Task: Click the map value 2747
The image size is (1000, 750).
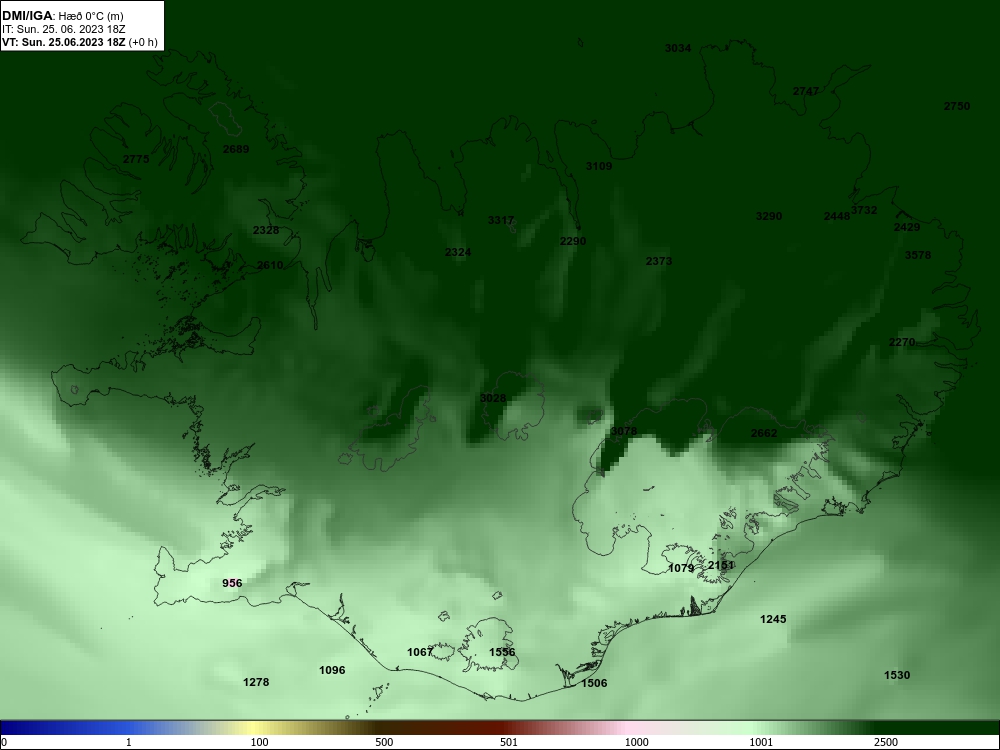Action: point(805,91)
